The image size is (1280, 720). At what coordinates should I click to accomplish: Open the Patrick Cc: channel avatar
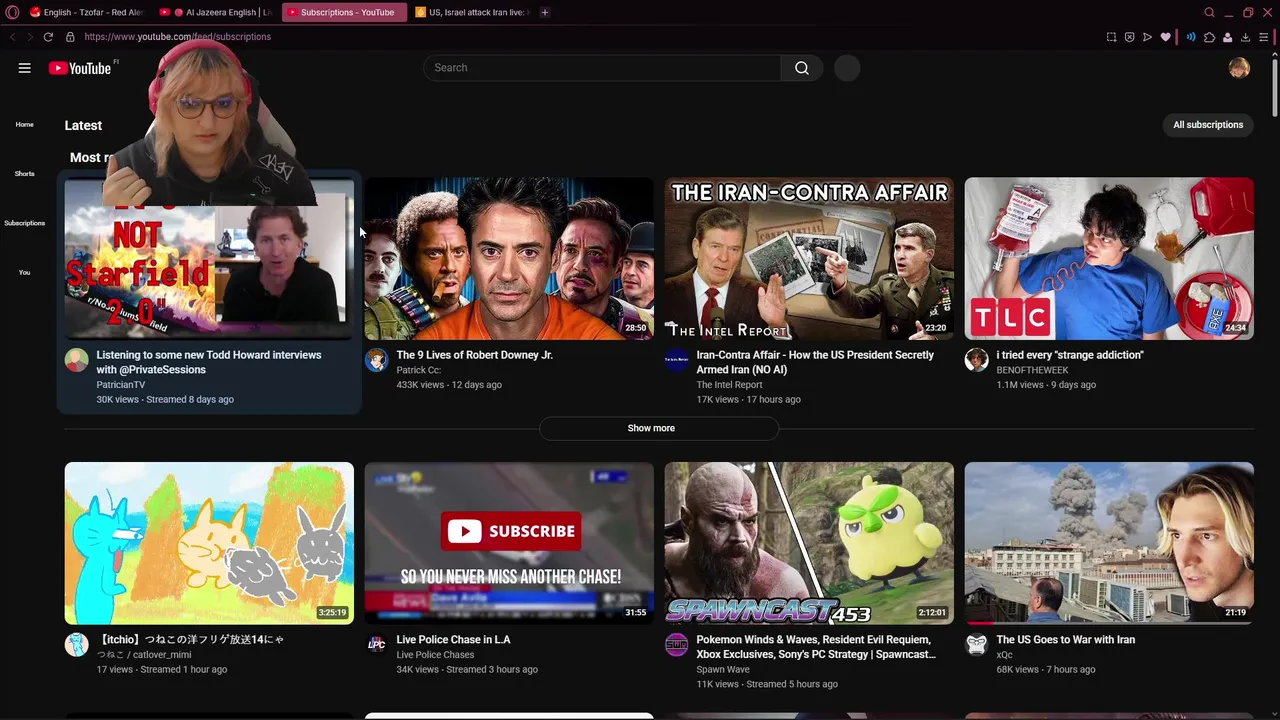click(377, 361)
